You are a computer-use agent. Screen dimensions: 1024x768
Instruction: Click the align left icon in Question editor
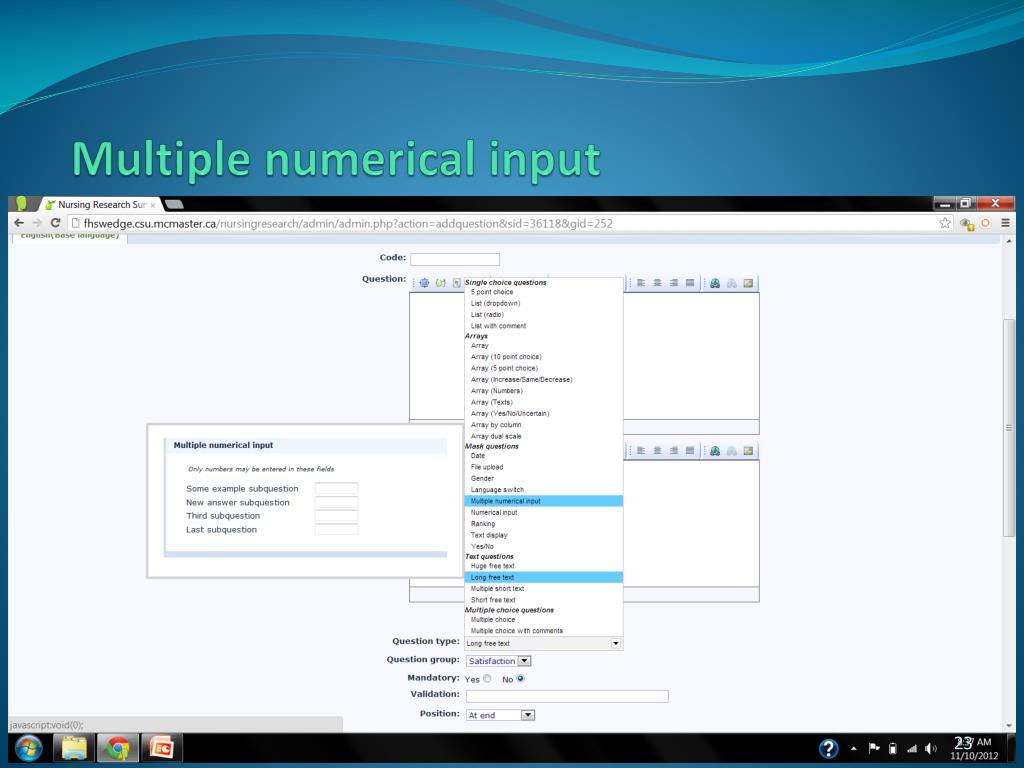click(643, 283)
